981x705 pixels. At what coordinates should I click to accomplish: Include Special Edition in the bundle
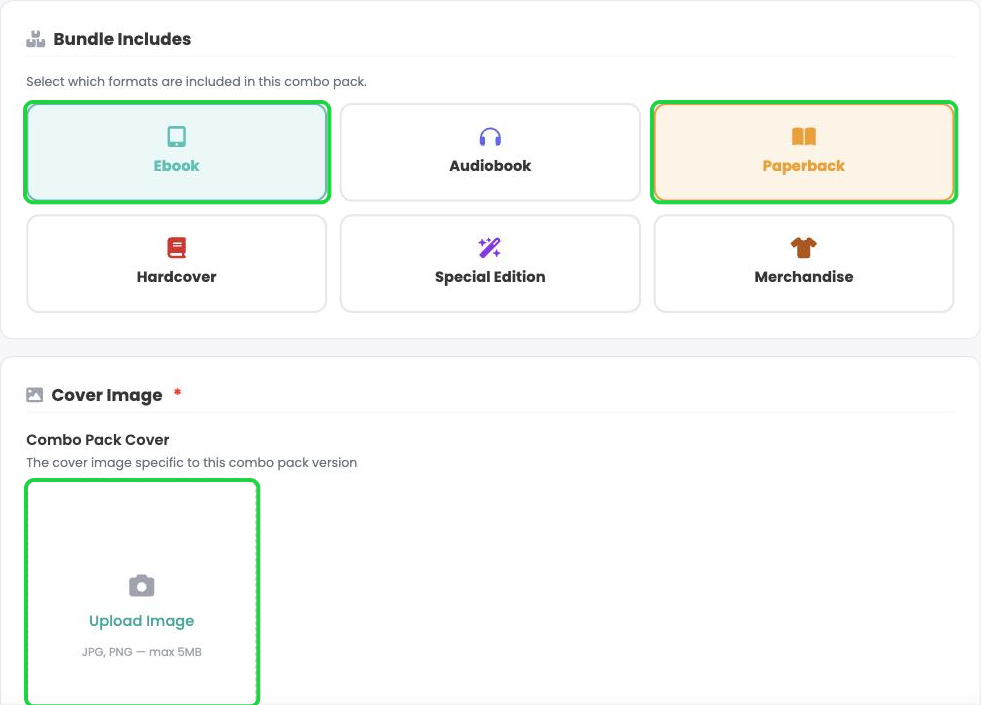490,263
